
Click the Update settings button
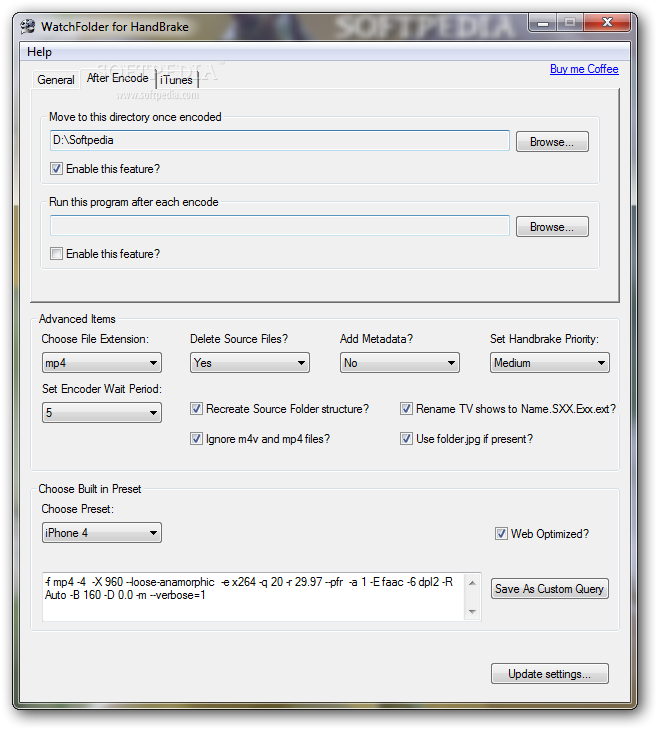[549, 674]
